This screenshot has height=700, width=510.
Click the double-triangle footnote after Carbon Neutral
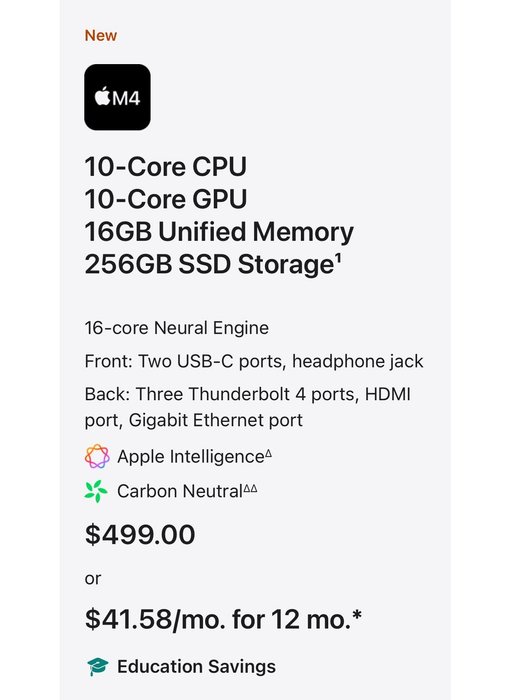pos(251,488)
